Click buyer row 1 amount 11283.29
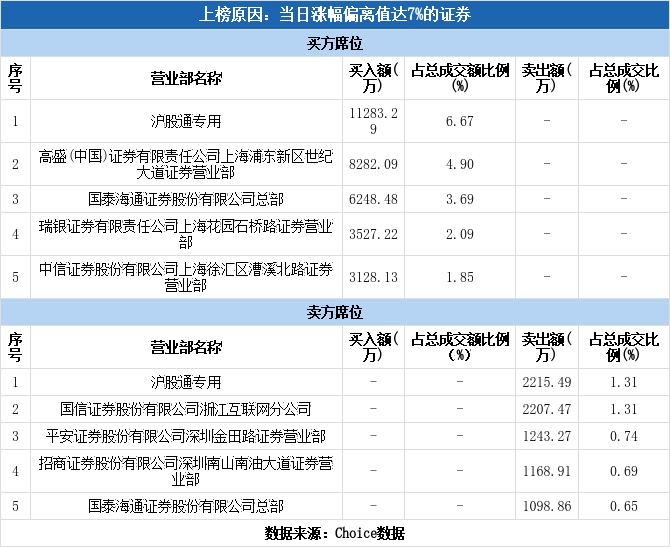Screen dimensions: 670x547 click(x=373, y=121)
